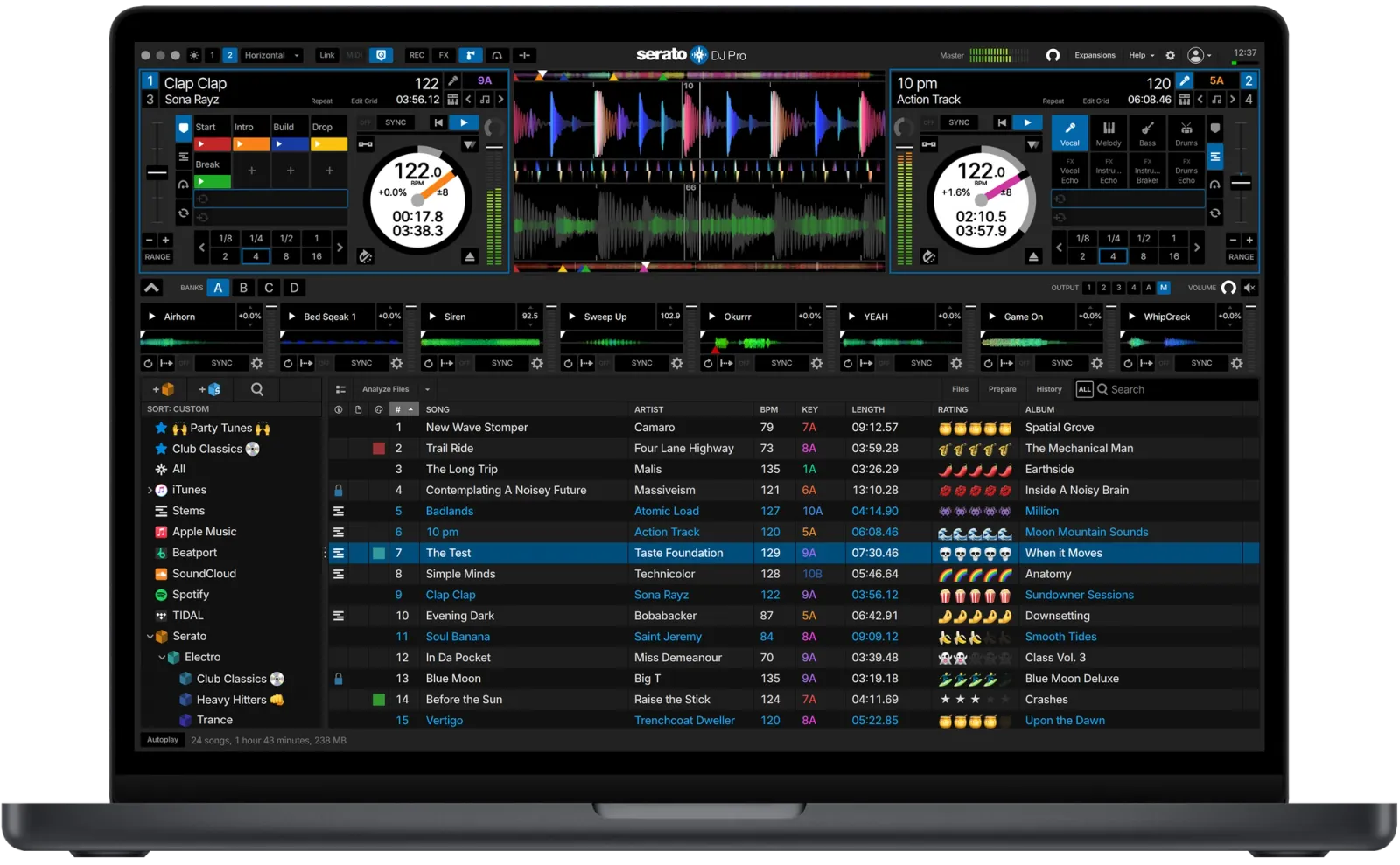1400x865 pixels.
Task: Open the Files panel tab
Action: [960, 390]
